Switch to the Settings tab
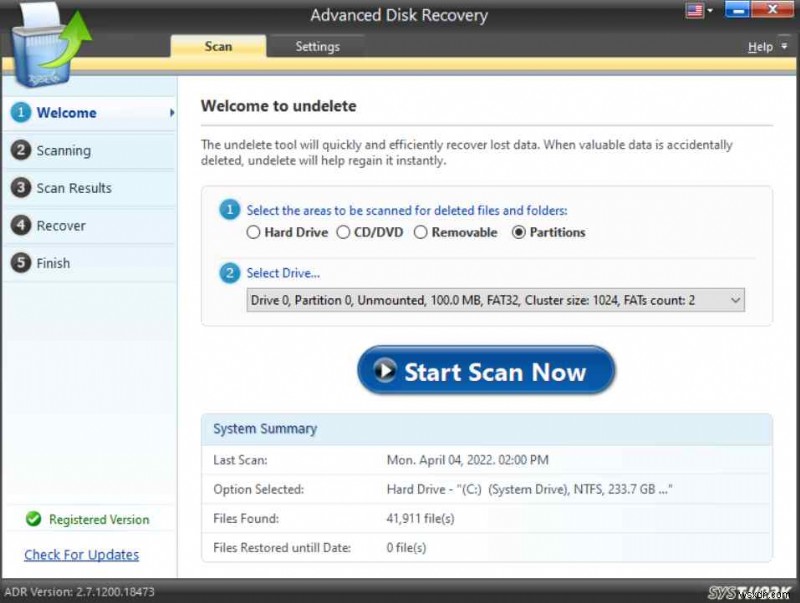800x603 pixels. 317,46
